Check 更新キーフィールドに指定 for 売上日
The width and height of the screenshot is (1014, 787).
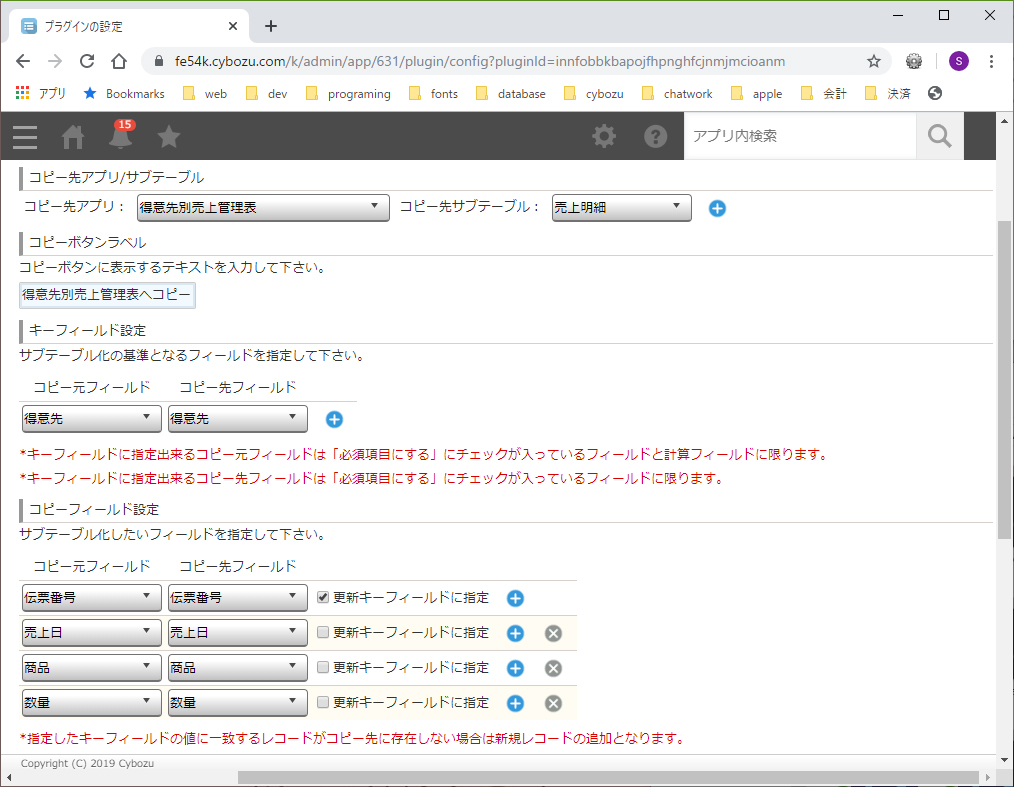(x=323, y=632)
